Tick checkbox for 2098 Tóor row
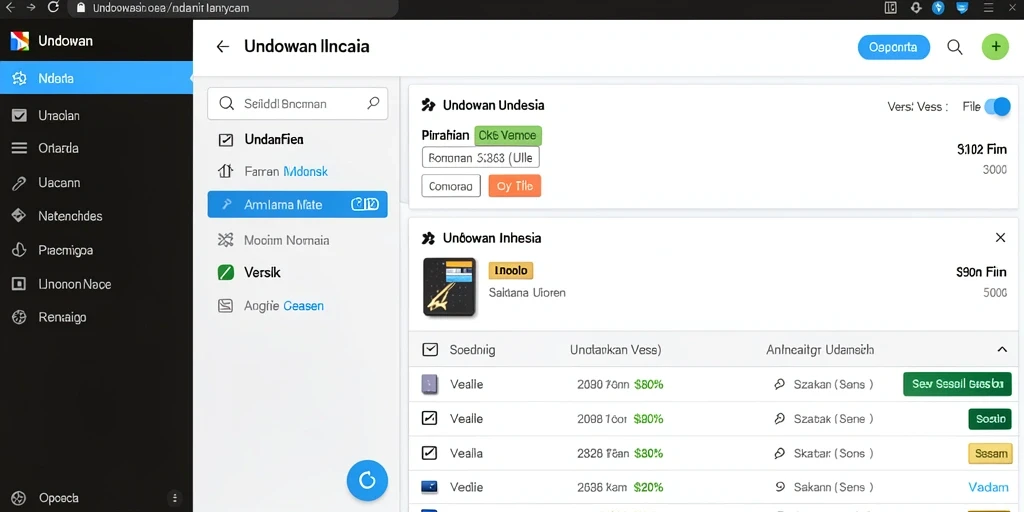Image resolution: width=1024 pixels, height=512 pixels. pyautogui.click(x=430, y=419)
